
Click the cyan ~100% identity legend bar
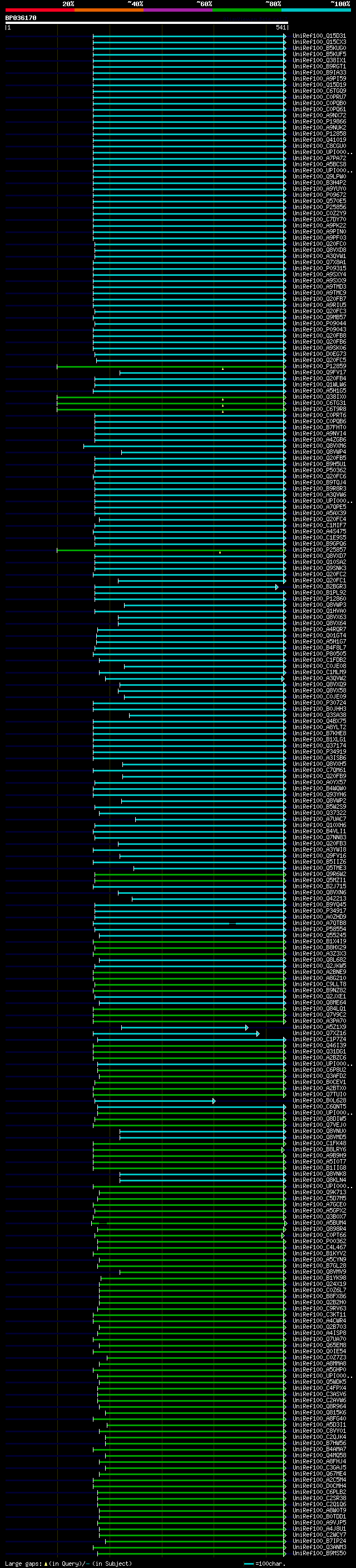coord(316,10)
